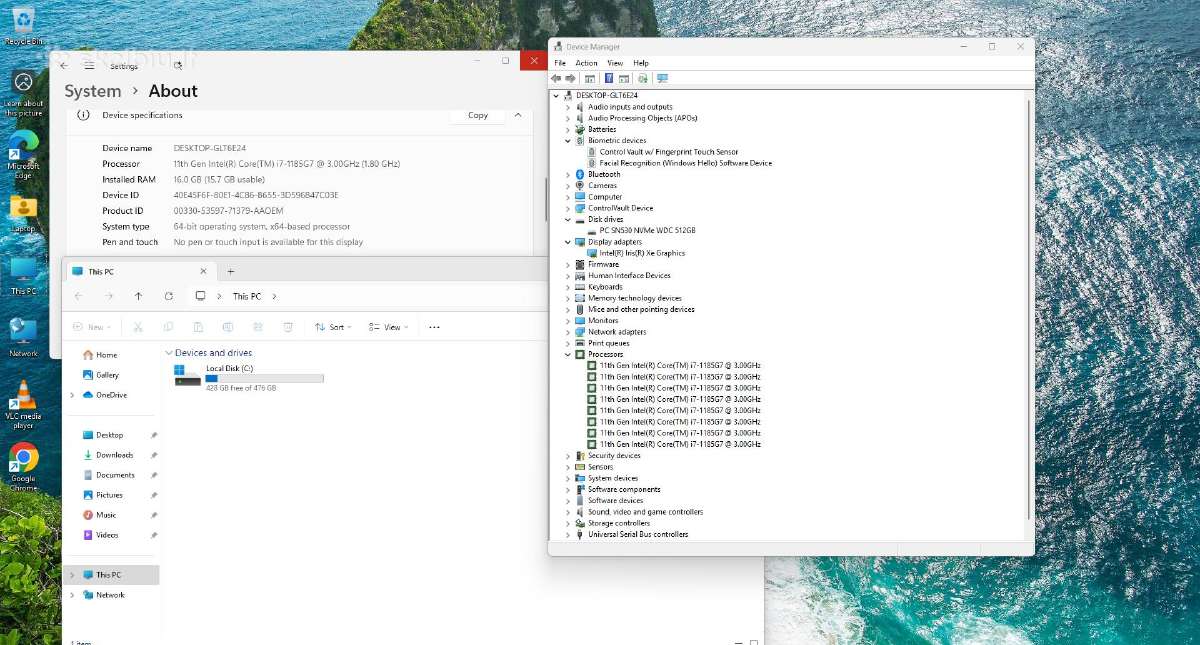1200x645 pixels.
Task: Select the This PC tab in File Explorer
Action: [x=139, y=271]
